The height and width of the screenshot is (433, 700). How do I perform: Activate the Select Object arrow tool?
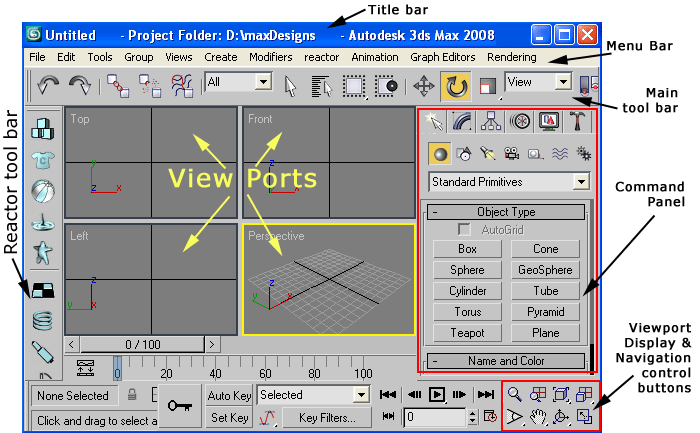pos(290,86)
